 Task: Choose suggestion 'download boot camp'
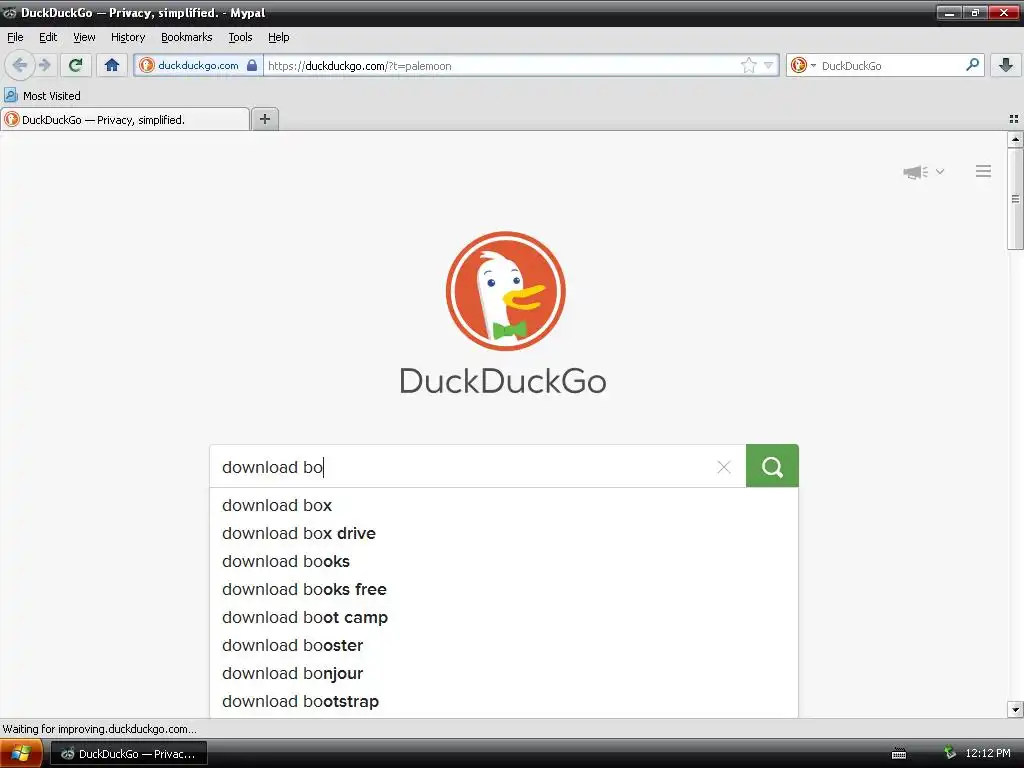(x=504, y=618)
